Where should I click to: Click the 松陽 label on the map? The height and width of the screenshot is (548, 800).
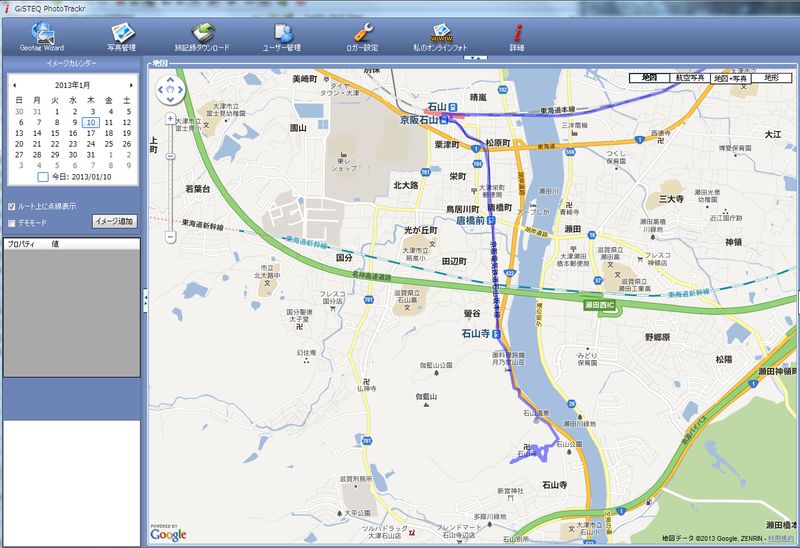pyautogui.click(x=723, y=359)
